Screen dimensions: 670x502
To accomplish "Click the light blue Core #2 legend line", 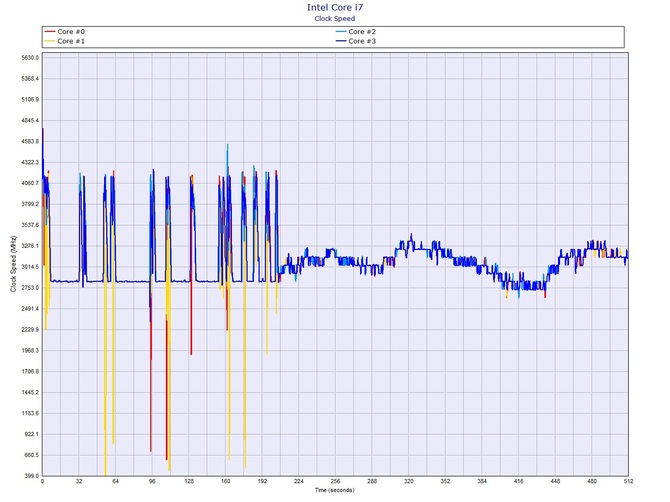I will (x=341, y=32).
